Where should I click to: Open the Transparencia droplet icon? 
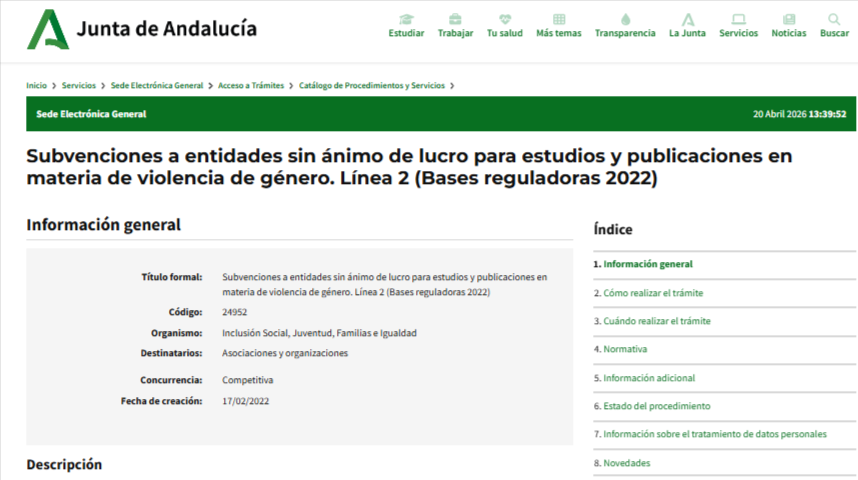625,20
